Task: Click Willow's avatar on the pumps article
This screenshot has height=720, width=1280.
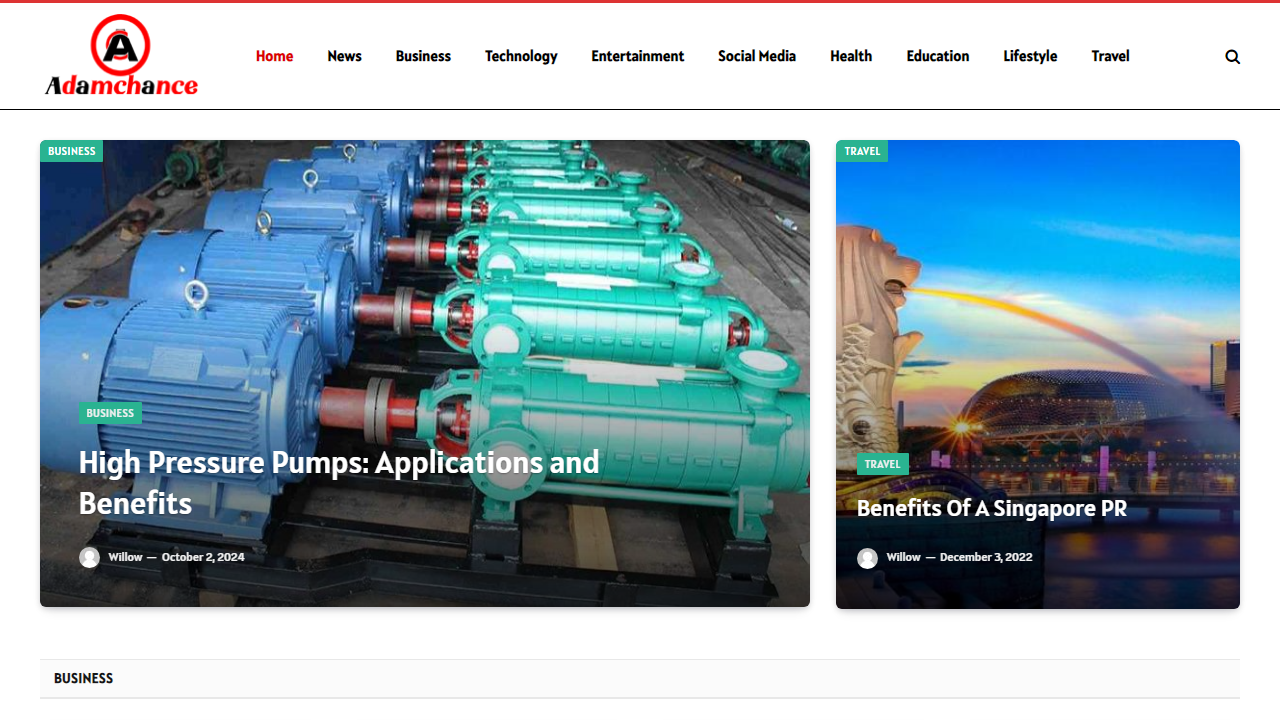Action: [90, 557]
